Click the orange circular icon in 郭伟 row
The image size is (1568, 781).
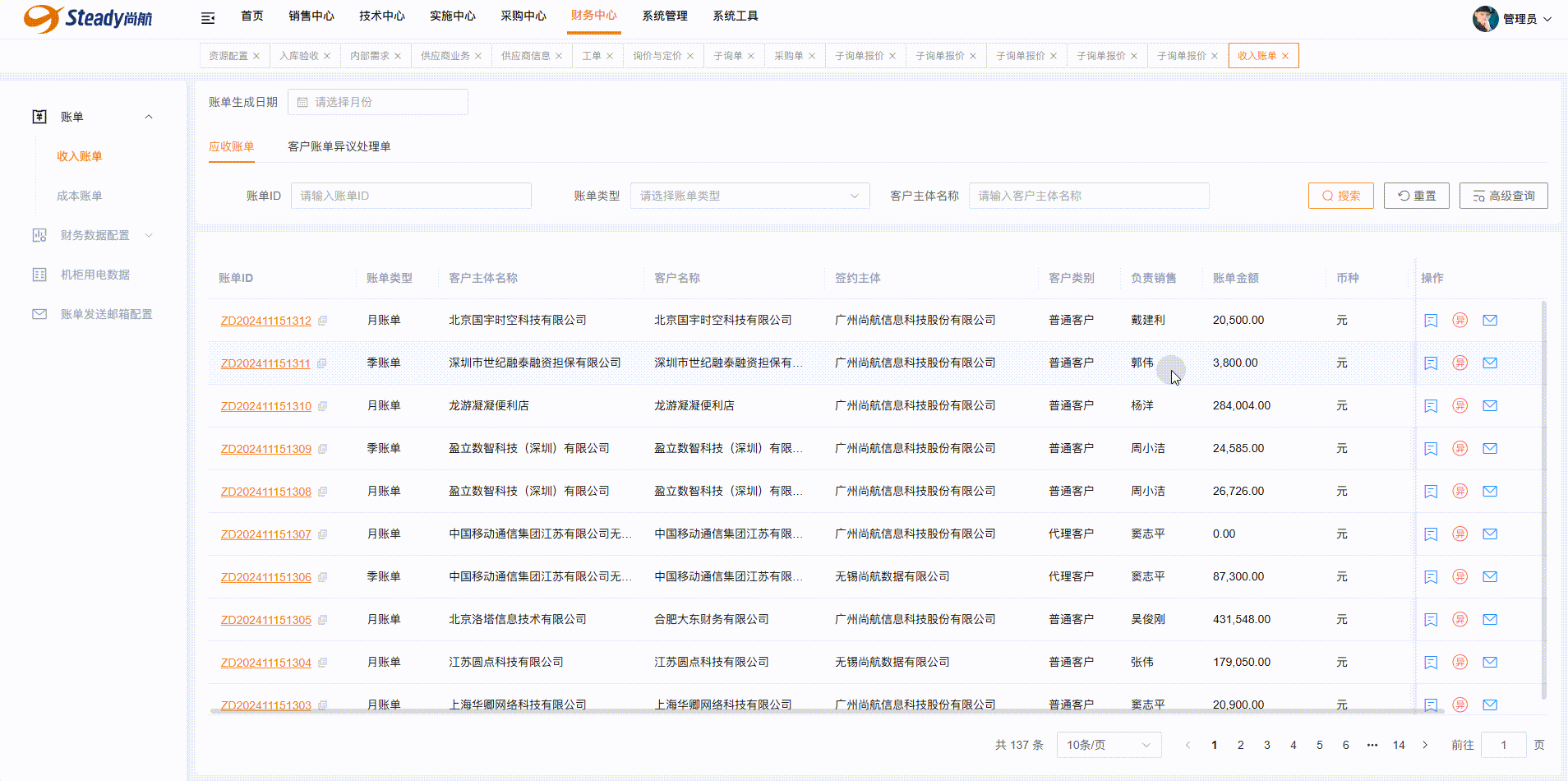[1460, 363]
